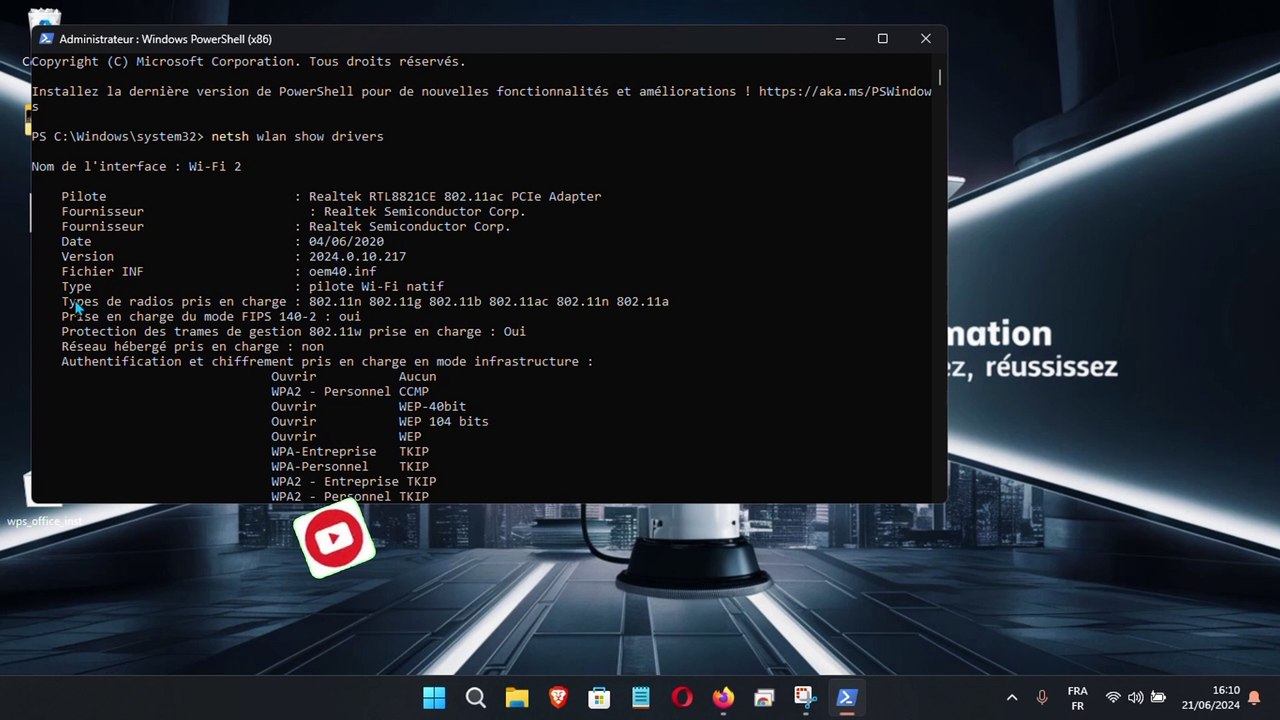This screenshot has width=1280, height=720.
Task: Click the 'Realtek RTL8821CE 802.11ac PCIe Adapter' text
Action: (455, 197)
